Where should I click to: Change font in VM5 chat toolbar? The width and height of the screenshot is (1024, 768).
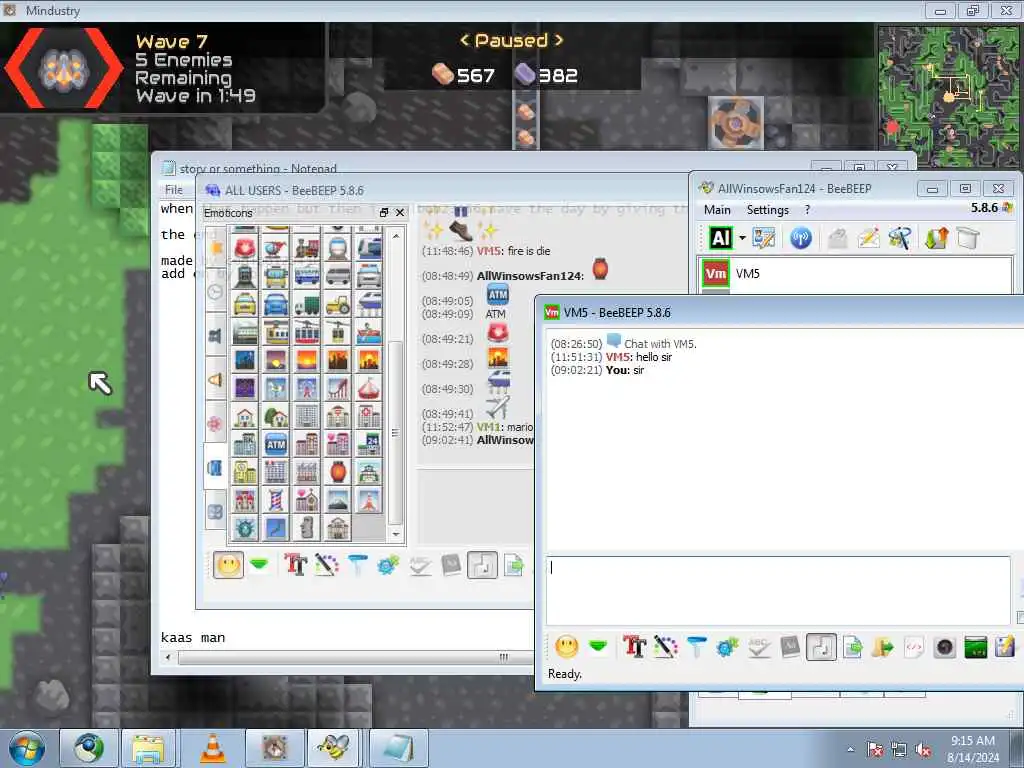(633, 647)
